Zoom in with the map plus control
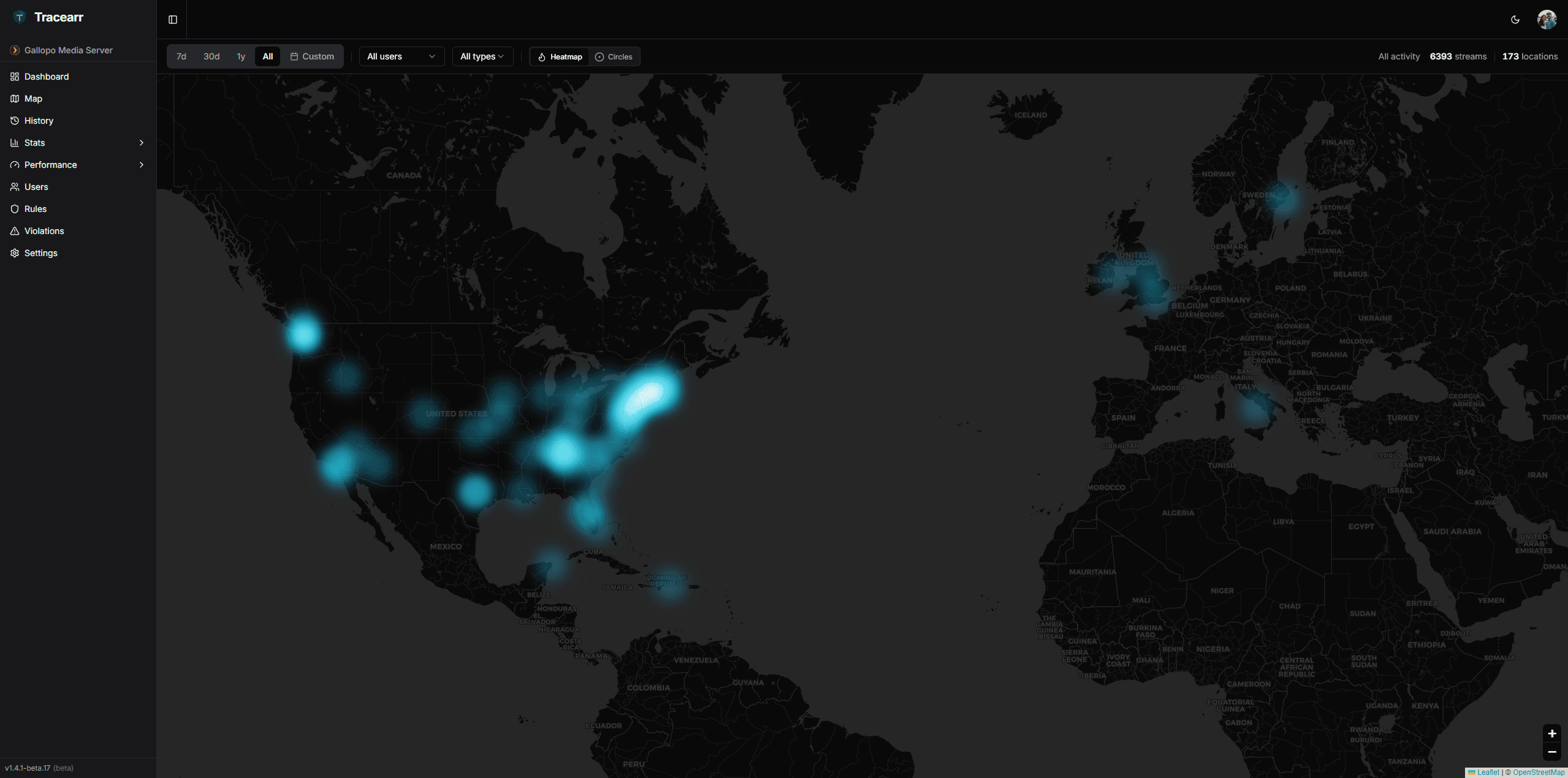 click(x=1552, y=733)
